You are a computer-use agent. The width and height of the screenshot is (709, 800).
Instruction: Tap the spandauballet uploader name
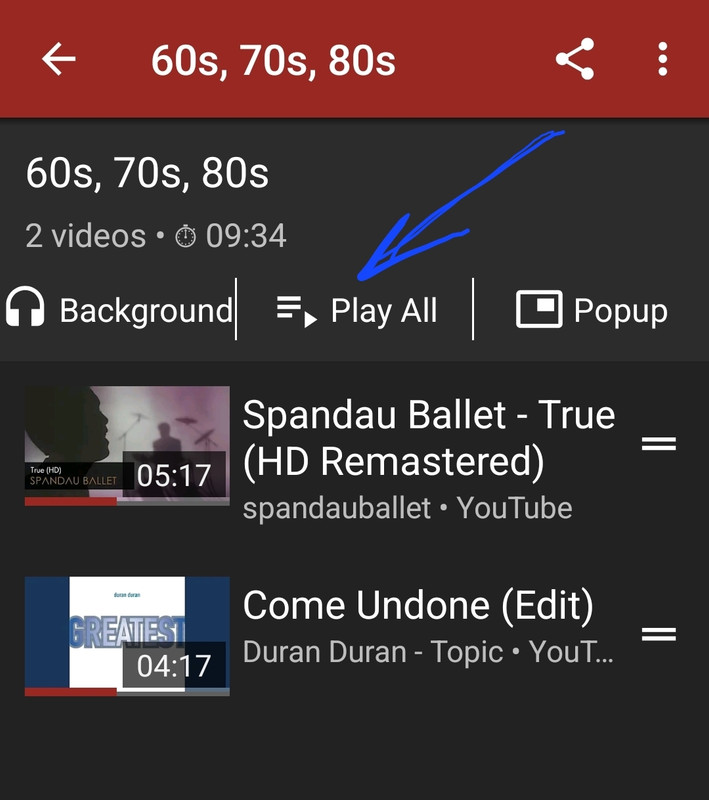tap(337, 508)
